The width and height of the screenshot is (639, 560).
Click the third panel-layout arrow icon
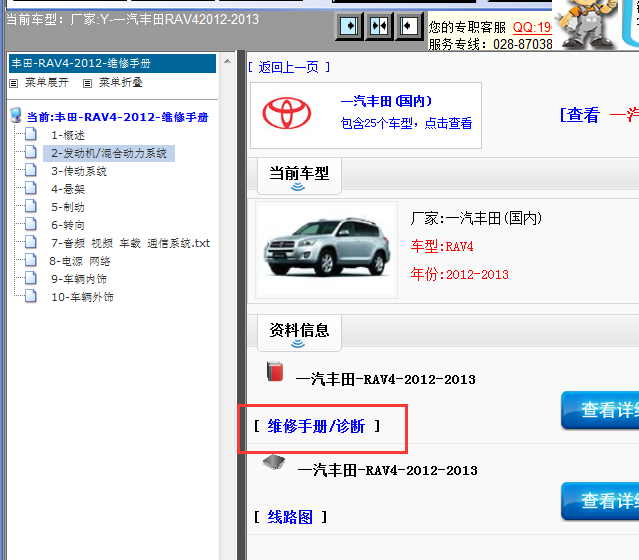click(409, 26)
